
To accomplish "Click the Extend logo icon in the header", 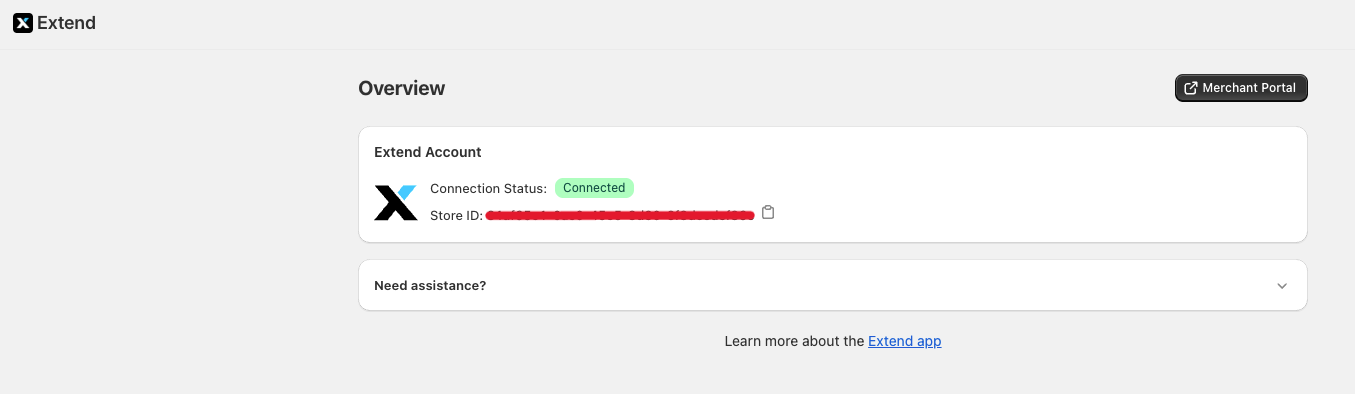I will (23, 23).
